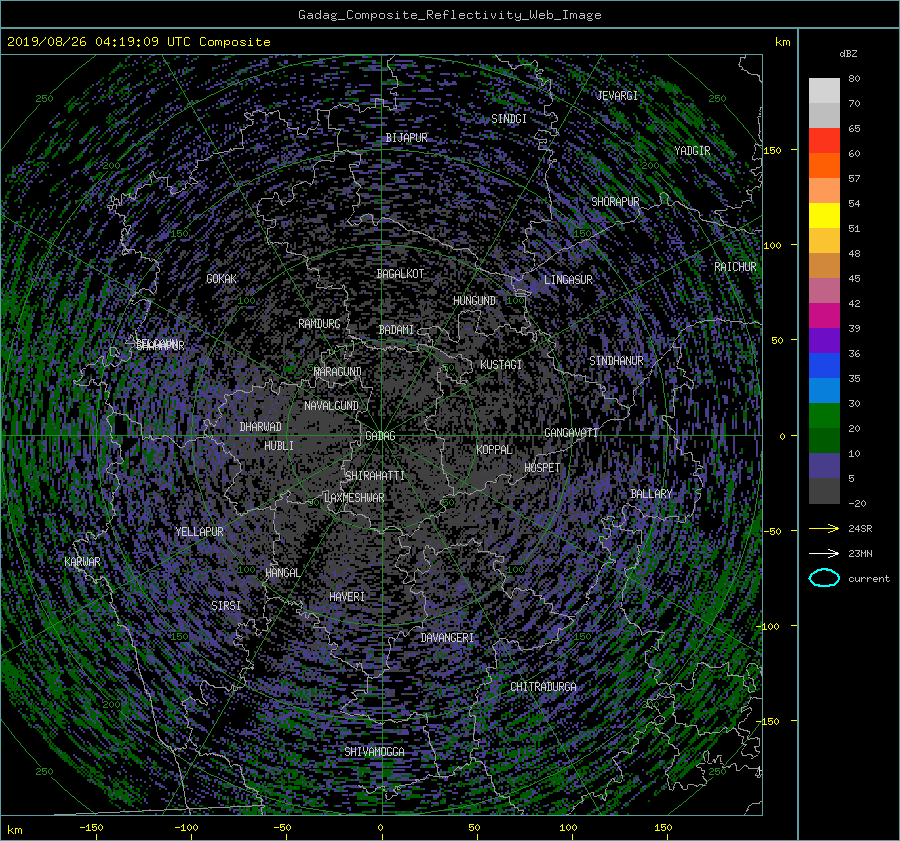Click the KOPPAL city label
The width and height of the screenshot is (900, 841).
pyautogui.click(x=494, y=450)
